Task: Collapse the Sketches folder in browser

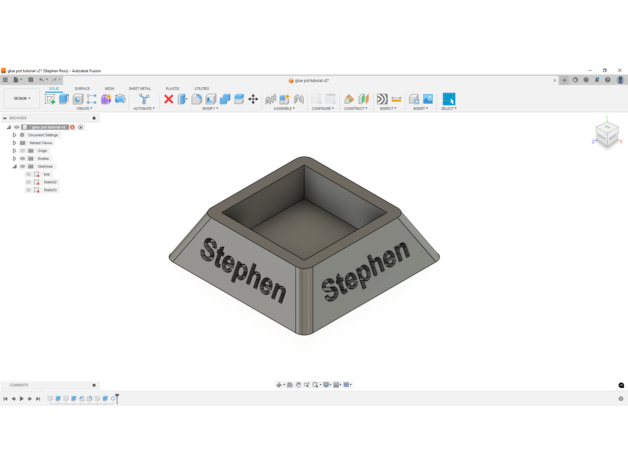Action: [15, 167]
